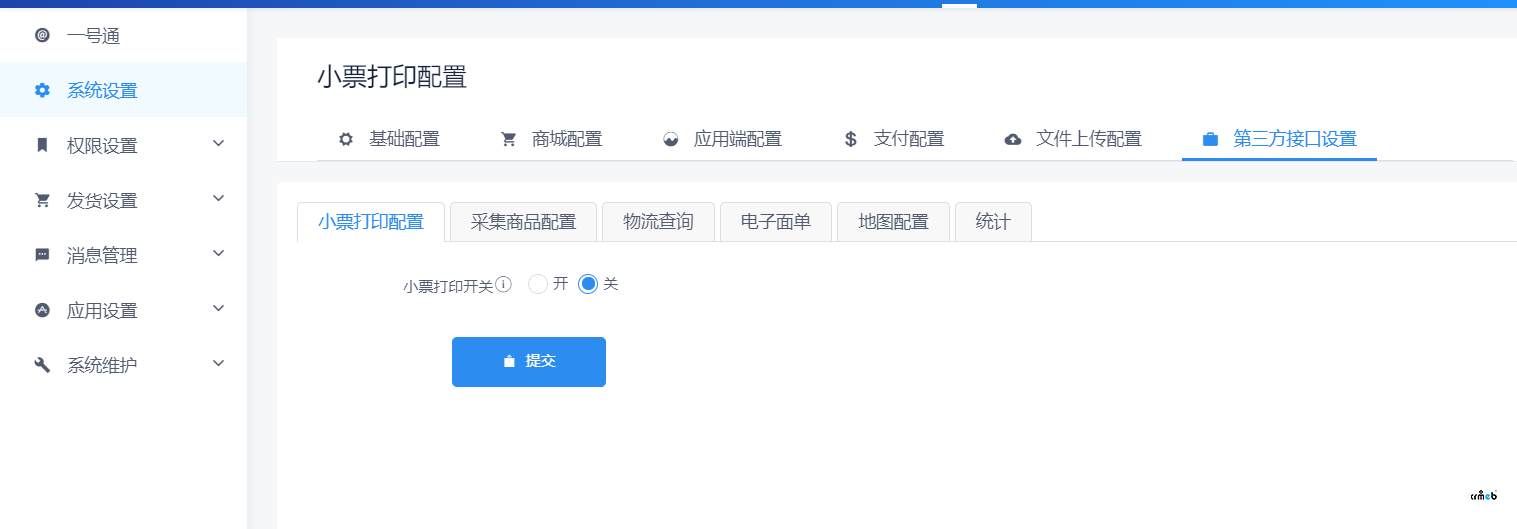Viewport: 1517px width, 529px height.
Task: Select the 物流查询 sub-tab
Action: tap(659, 222)
